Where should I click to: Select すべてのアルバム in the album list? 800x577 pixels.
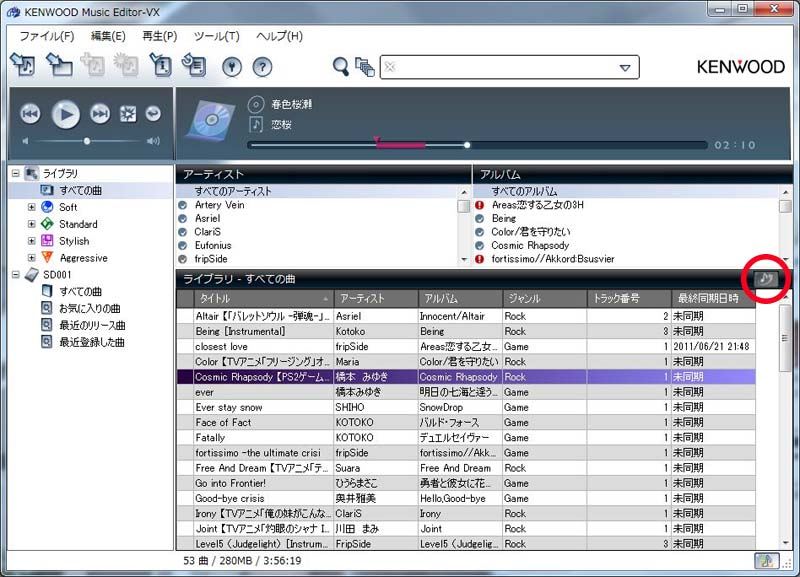[524, 191]
